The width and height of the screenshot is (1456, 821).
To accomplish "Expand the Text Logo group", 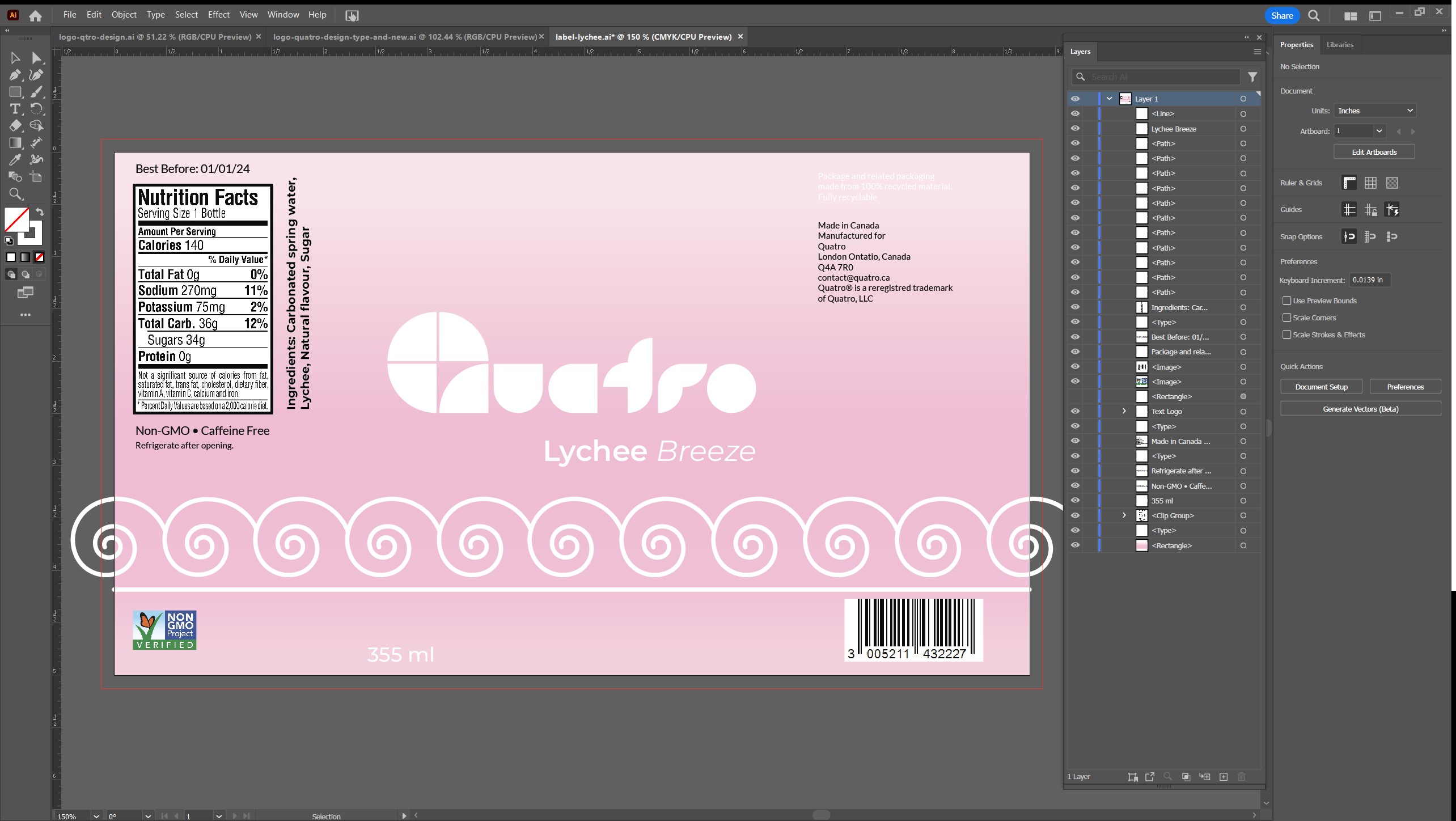I will pyautogui.click(x=1124, y=411).
